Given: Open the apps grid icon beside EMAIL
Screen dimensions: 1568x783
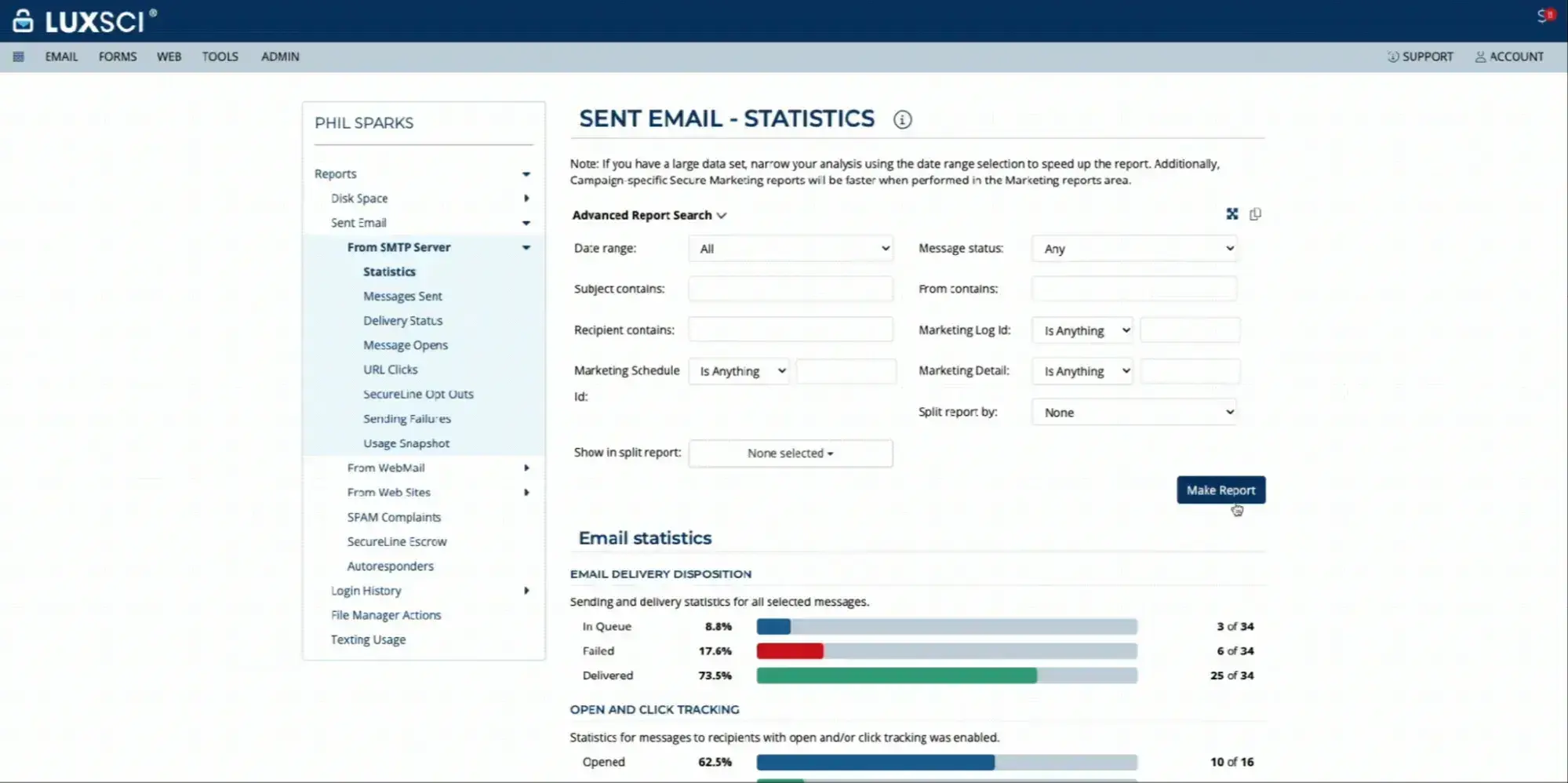Looking at the screenshot, I should [19, 56].
